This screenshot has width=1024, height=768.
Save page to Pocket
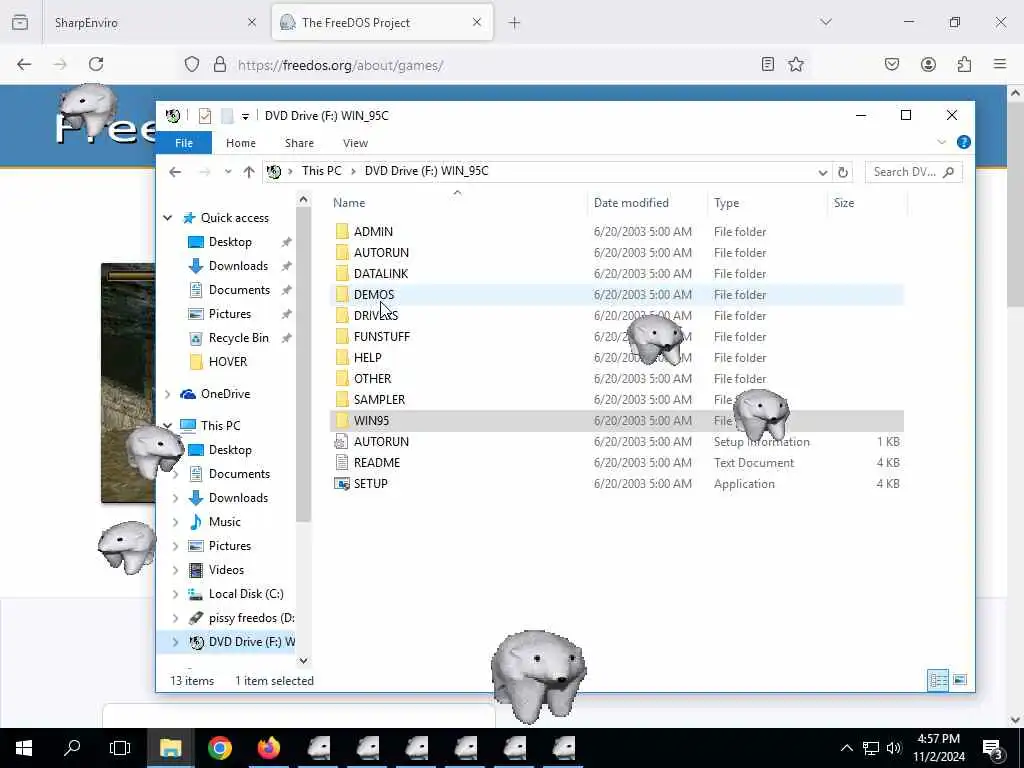coord(891,64)
